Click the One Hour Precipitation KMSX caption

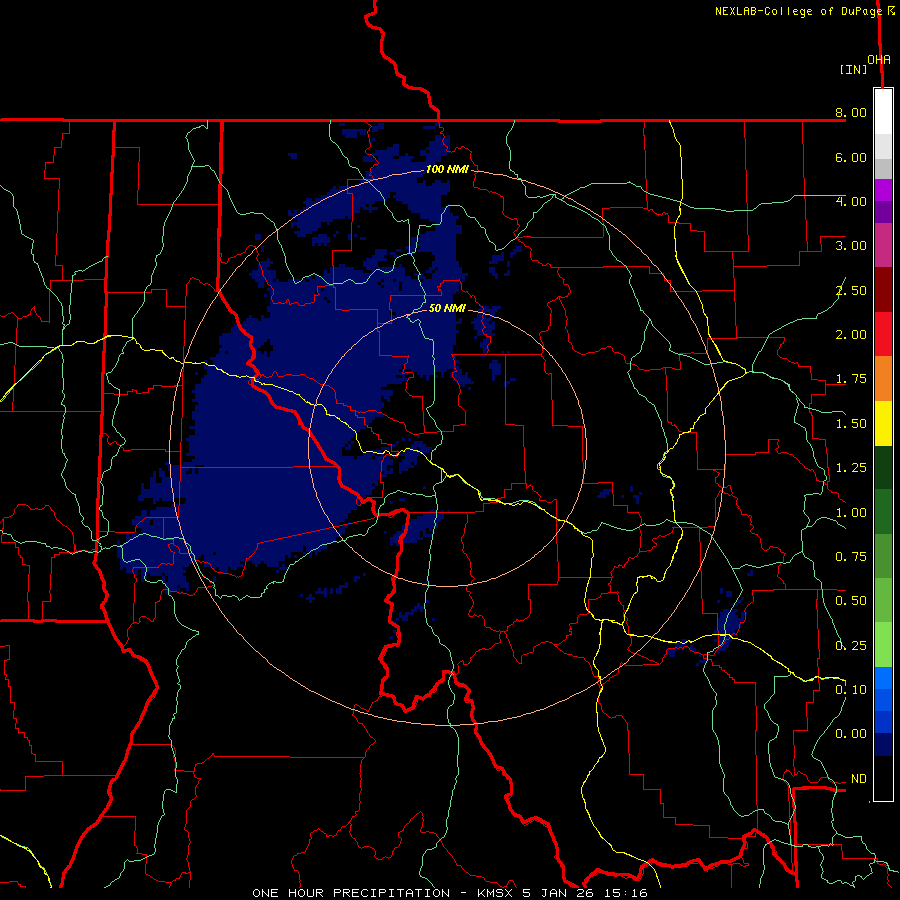(450, 893)
